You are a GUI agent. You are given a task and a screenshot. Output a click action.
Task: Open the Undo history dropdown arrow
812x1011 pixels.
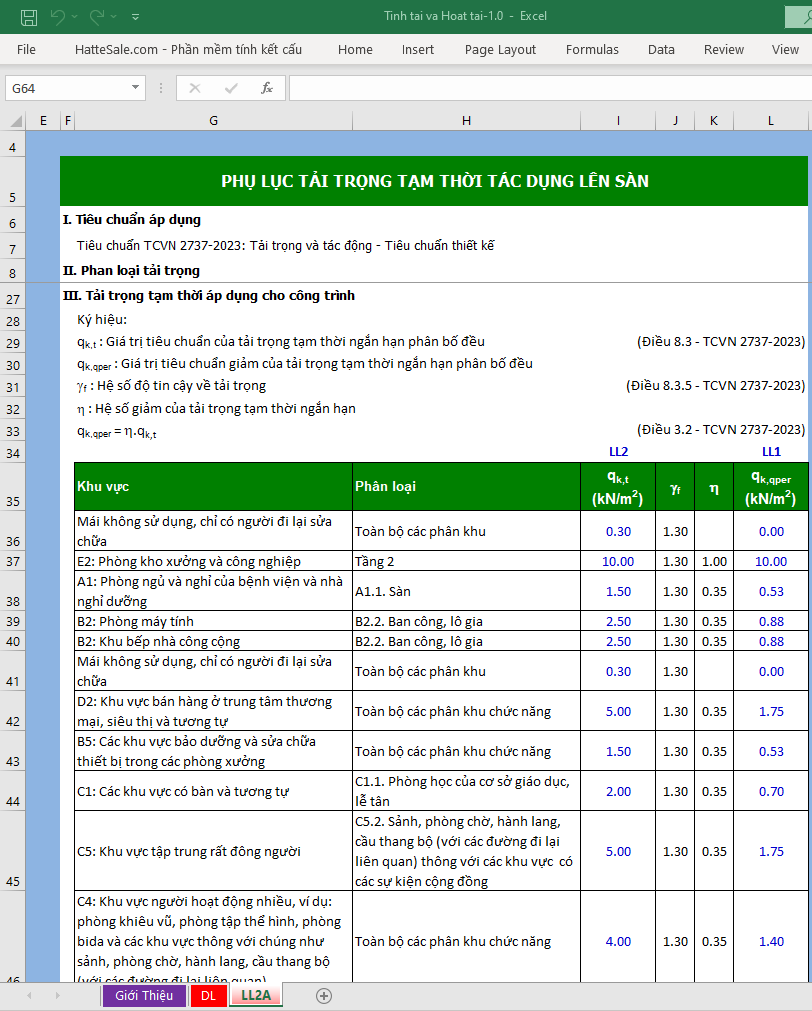click(75, 17)
